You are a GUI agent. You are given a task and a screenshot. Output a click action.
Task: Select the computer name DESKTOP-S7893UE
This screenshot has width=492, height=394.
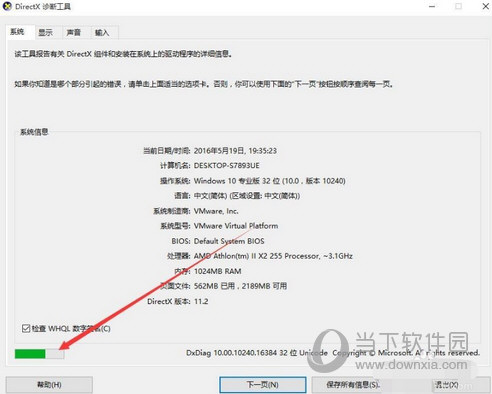pos(227,166)
